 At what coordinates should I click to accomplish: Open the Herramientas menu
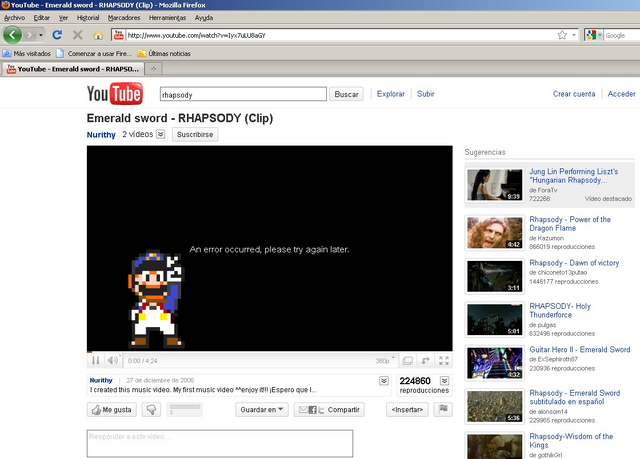click(167, 18)
